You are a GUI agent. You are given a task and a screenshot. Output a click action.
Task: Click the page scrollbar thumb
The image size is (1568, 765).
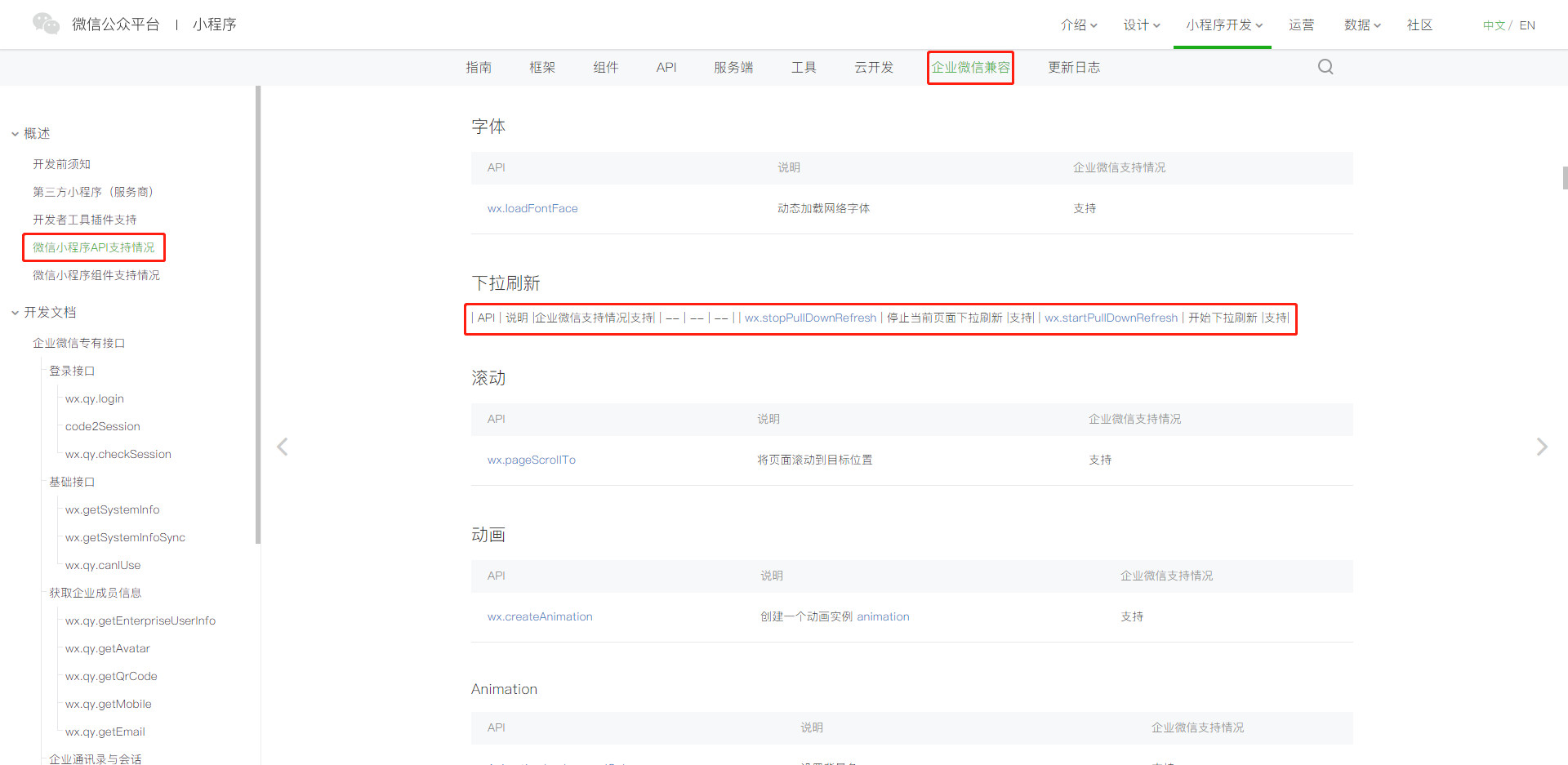[1565, 178]
